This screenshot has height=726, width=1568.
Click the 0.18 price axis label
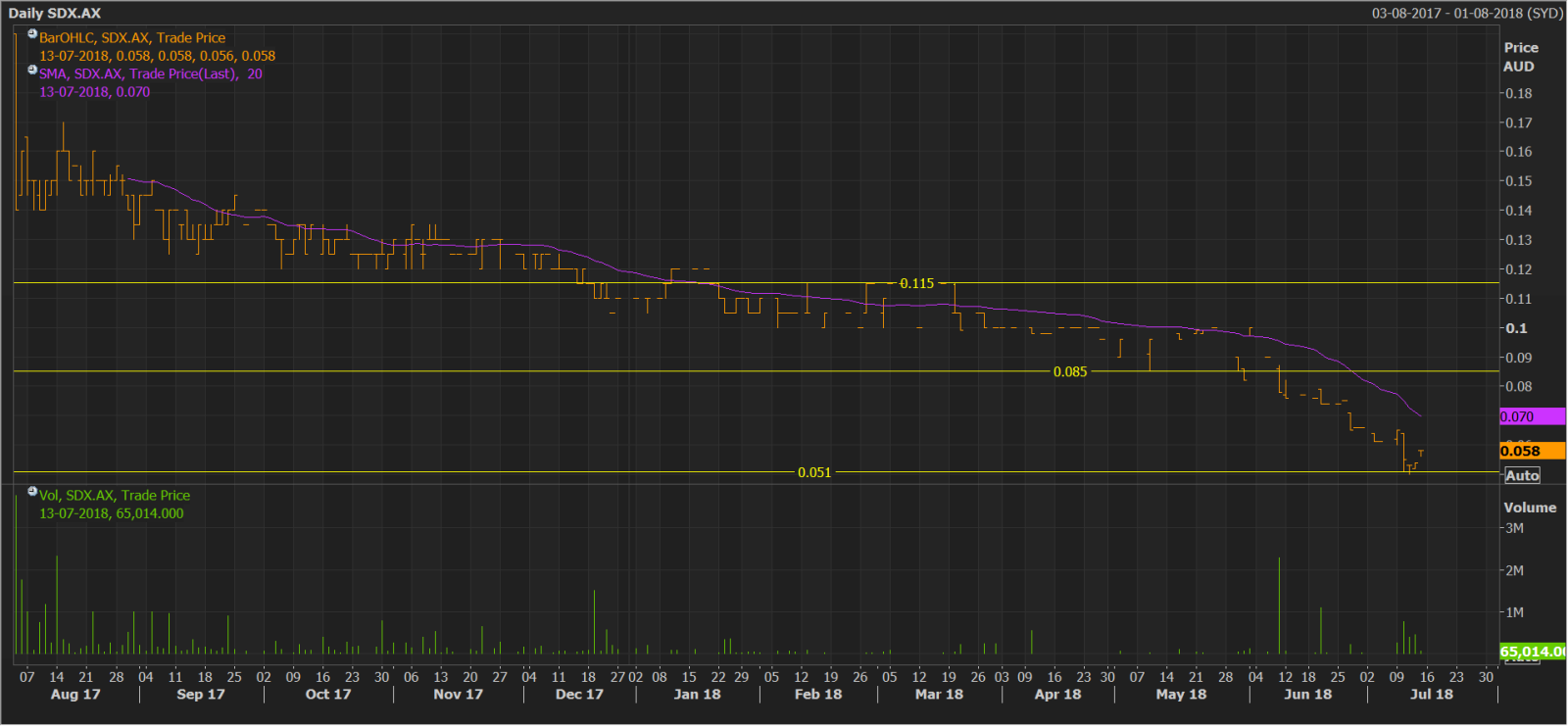[1519, 93]
